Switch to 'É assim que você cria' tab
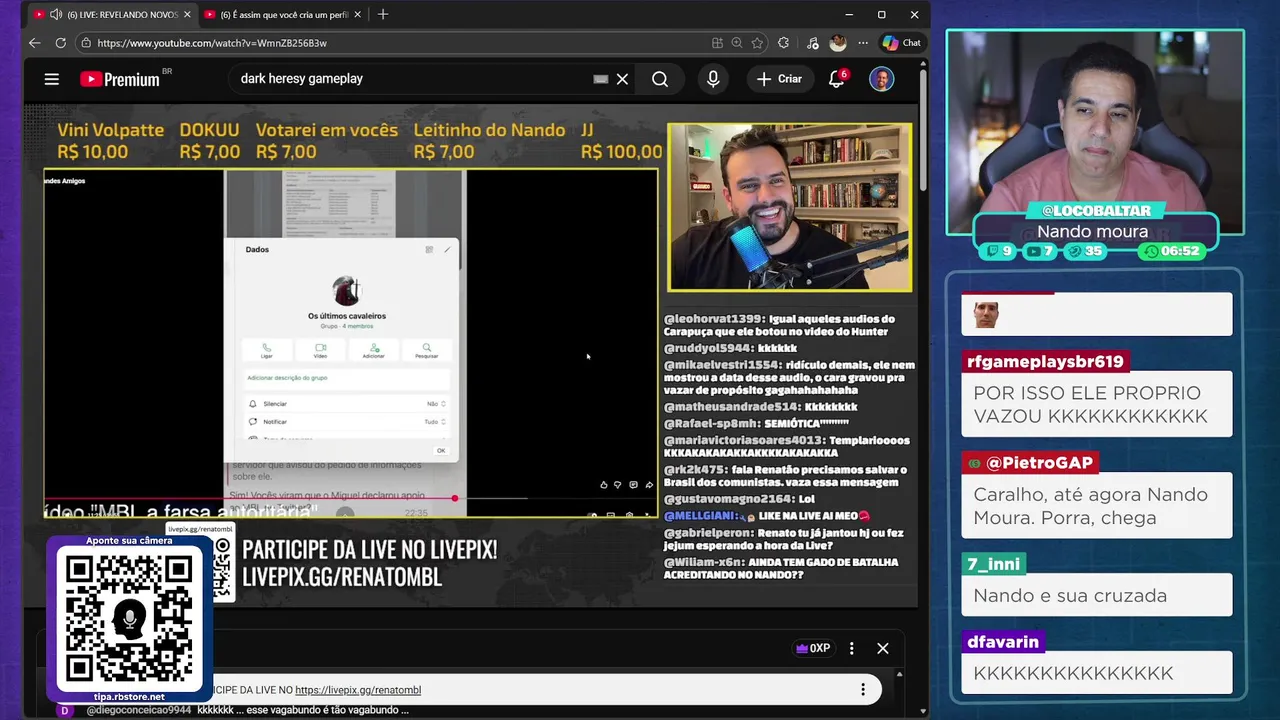The height and width of the screenshot is (720, 1280). click(x=283, y=14)
